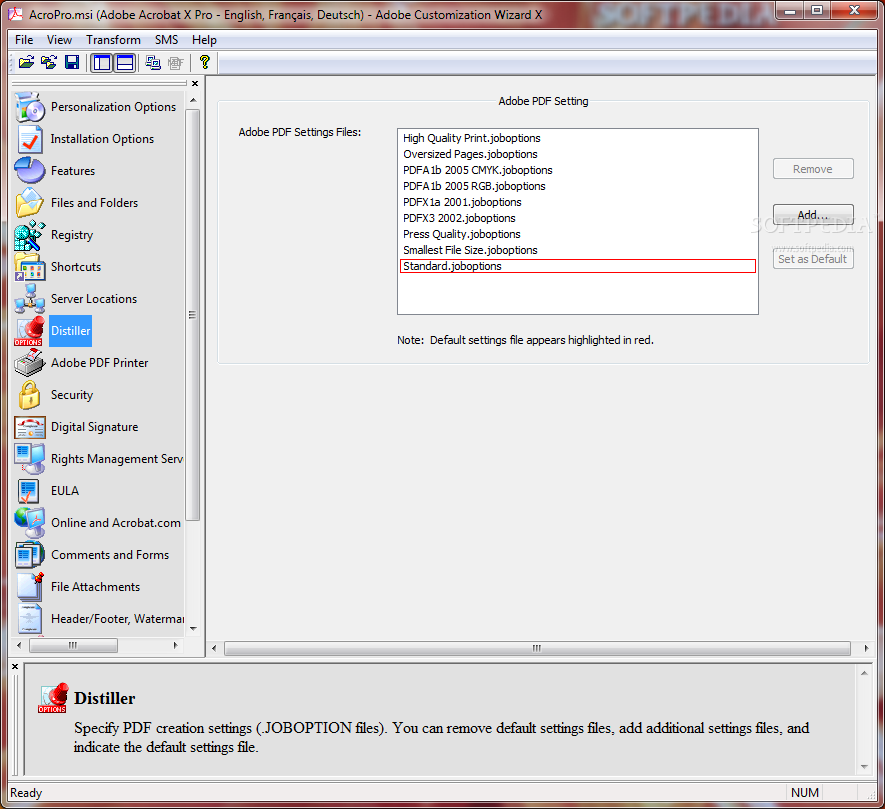Click the Online and Acrobat.com globe icon
This screenshot has height=809, width=885.
(x=30, y=523)
